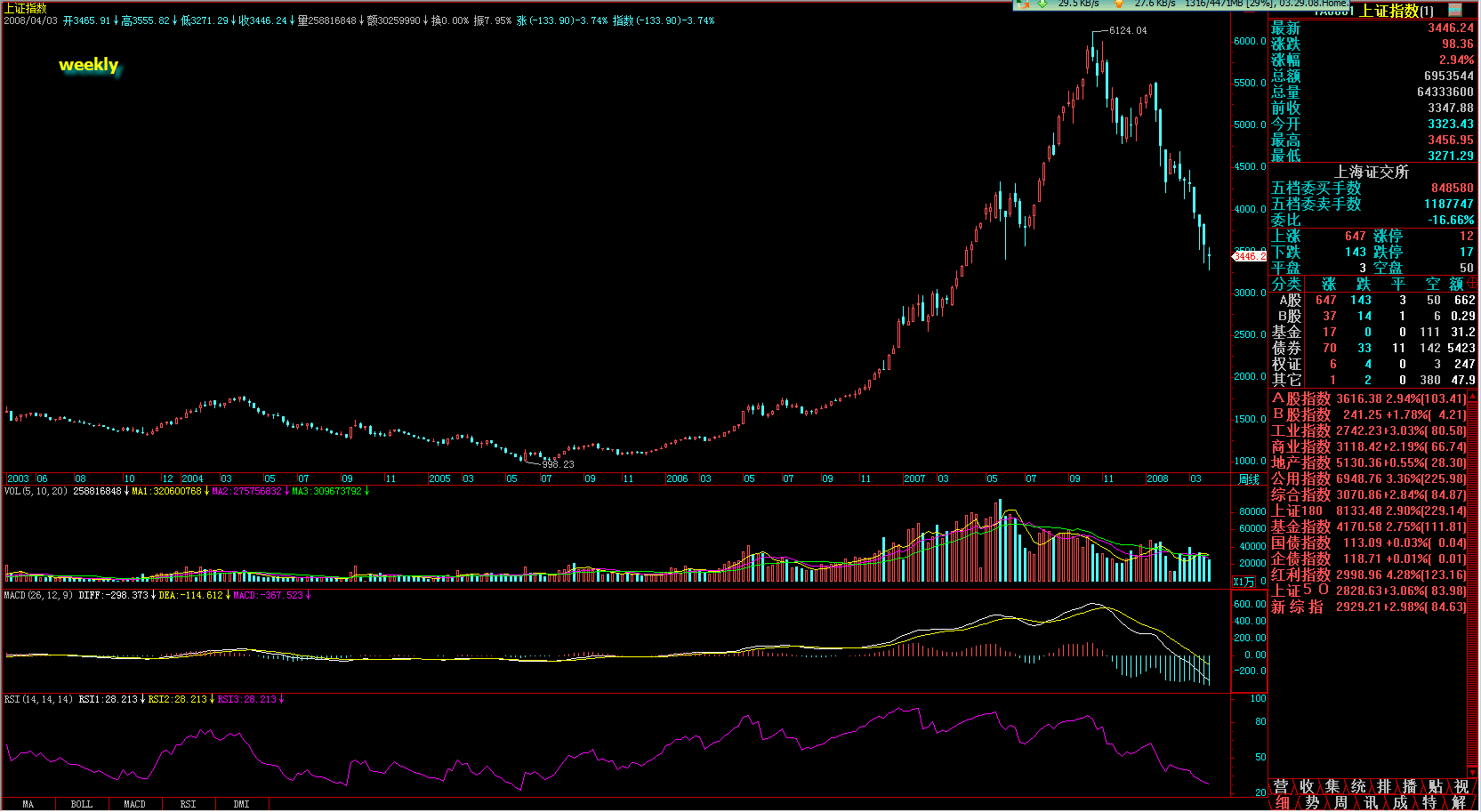The height and width of the screenshot is (812, 1481).
Task: Click the 3446.2 current price marker
Action: tap(1250, 256)
